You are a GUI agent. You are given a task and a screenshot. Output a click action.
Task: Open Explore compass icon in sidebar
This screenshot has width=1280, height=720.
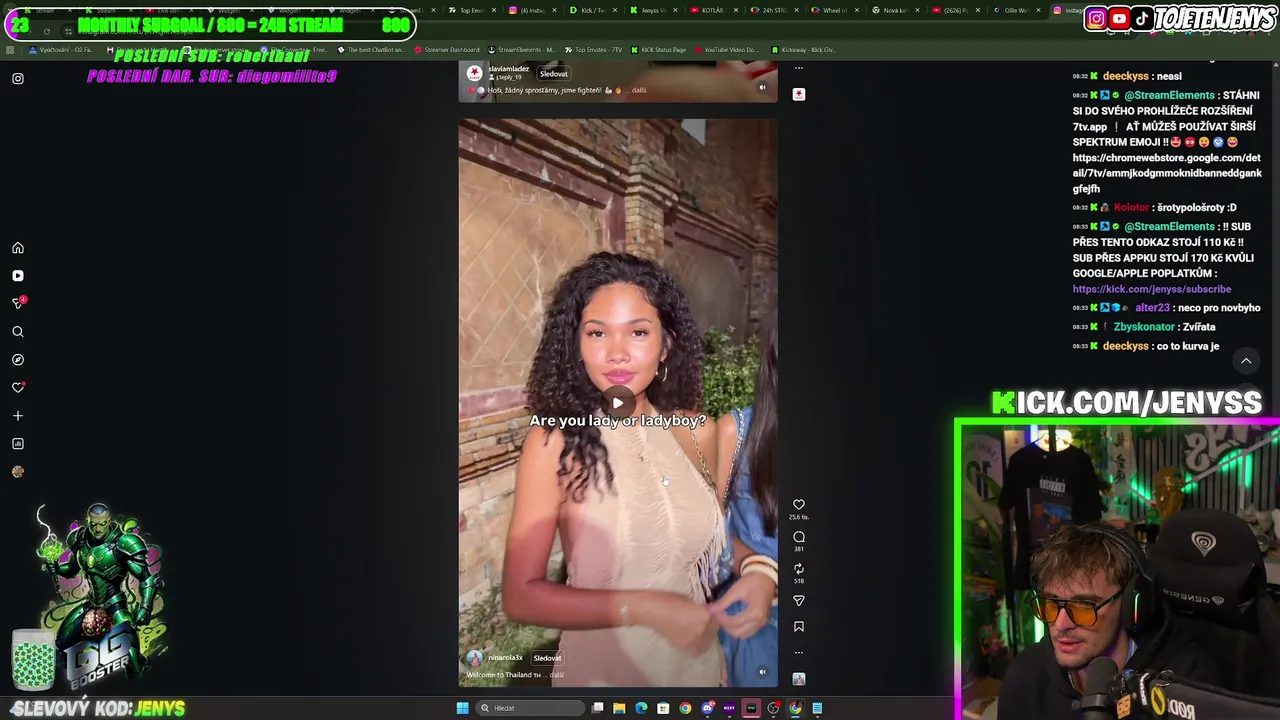point(18,360)
